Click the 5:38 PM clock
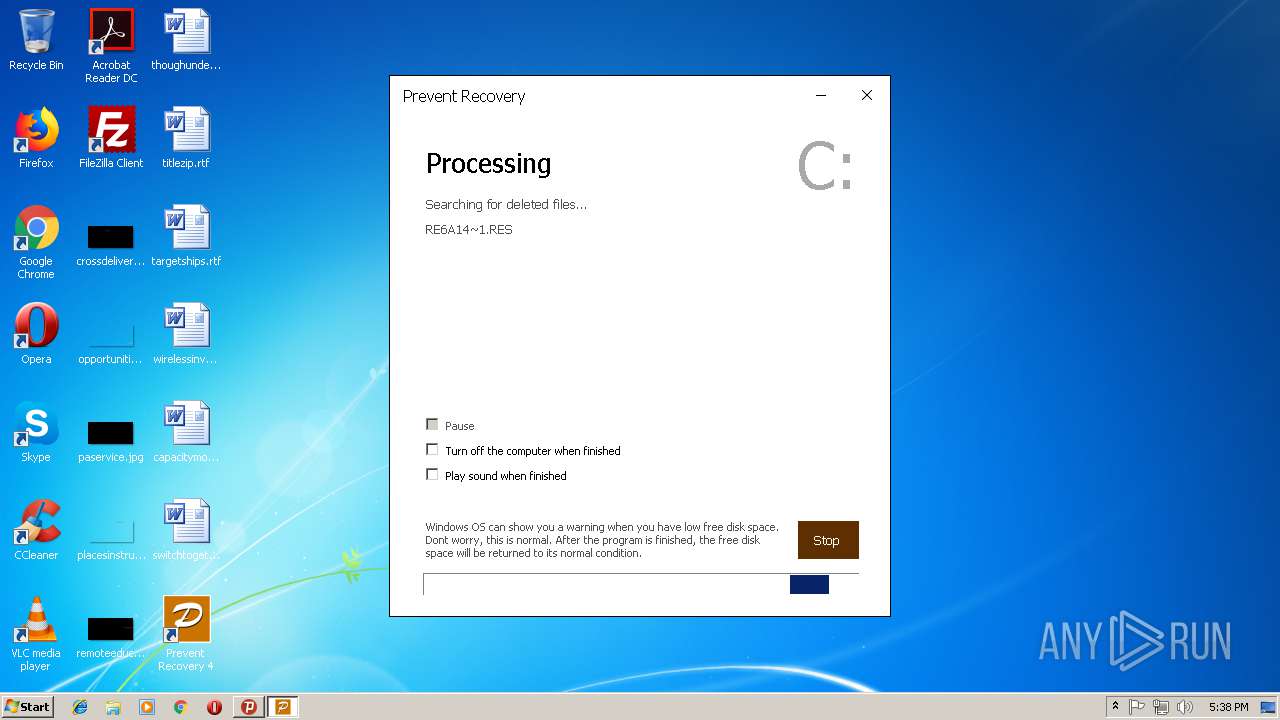 click(1228, 707)
